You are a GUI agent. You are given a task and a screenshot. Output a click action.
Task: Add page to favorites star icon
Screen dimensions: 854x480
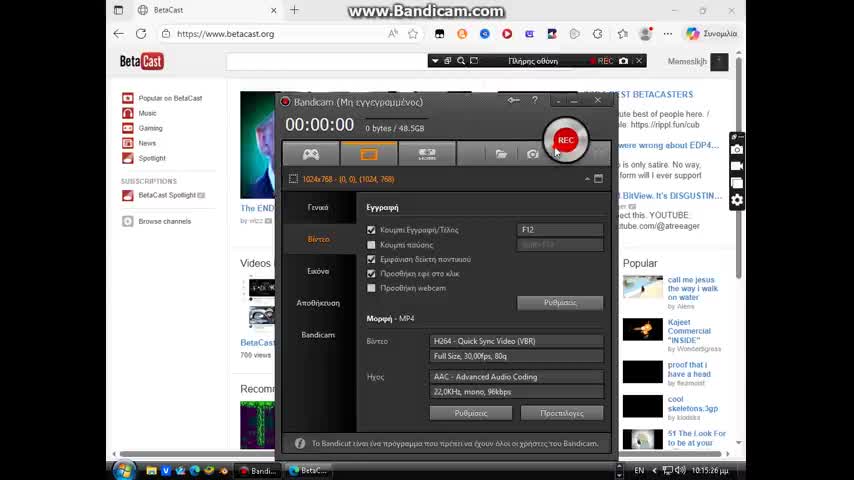point(413,34)
